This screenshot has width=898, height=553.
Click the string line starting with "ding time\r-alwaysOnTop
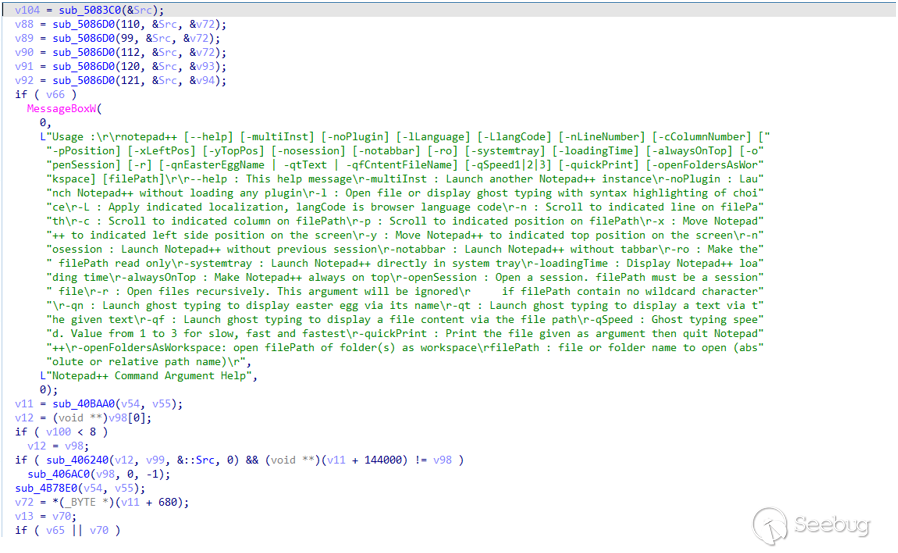tap(405, 277)
